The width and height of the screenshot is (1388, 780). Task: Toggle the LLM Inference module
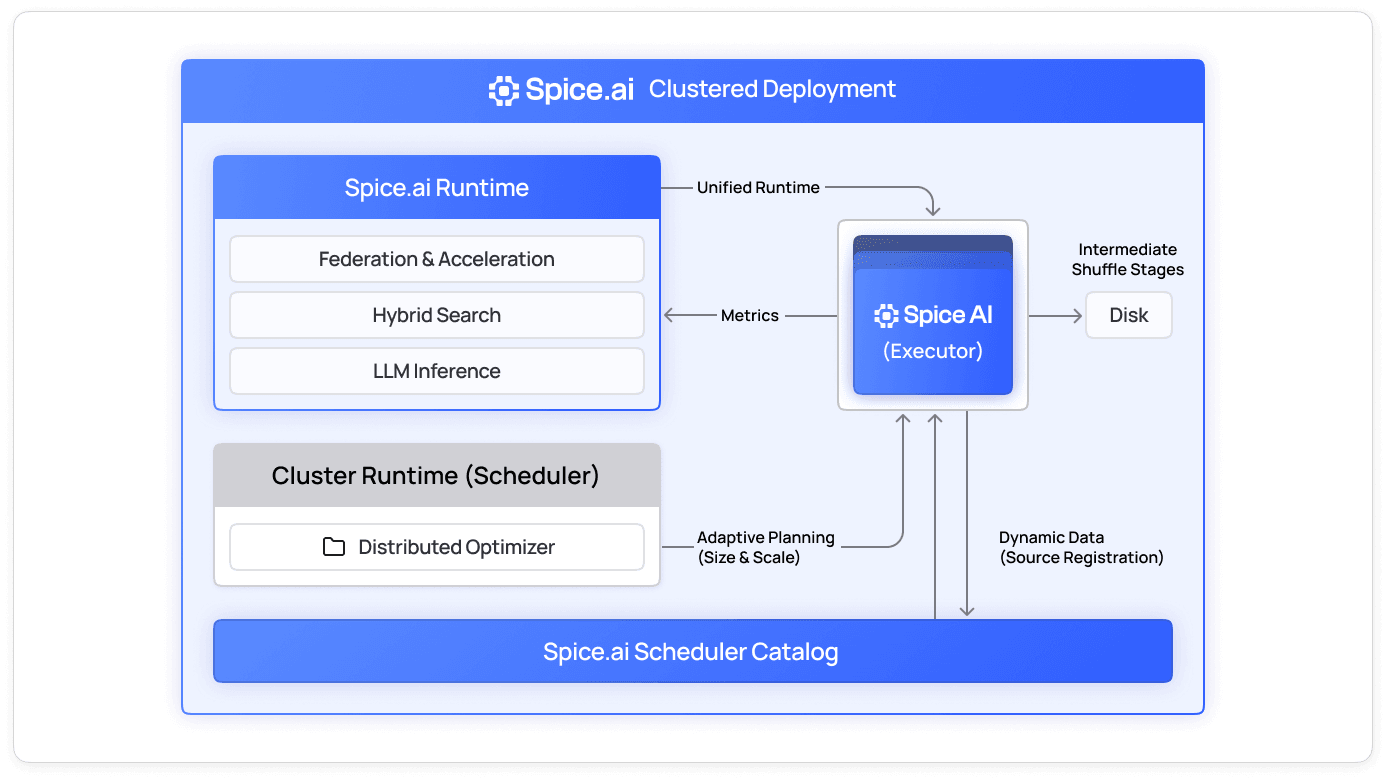pos(437,371)
